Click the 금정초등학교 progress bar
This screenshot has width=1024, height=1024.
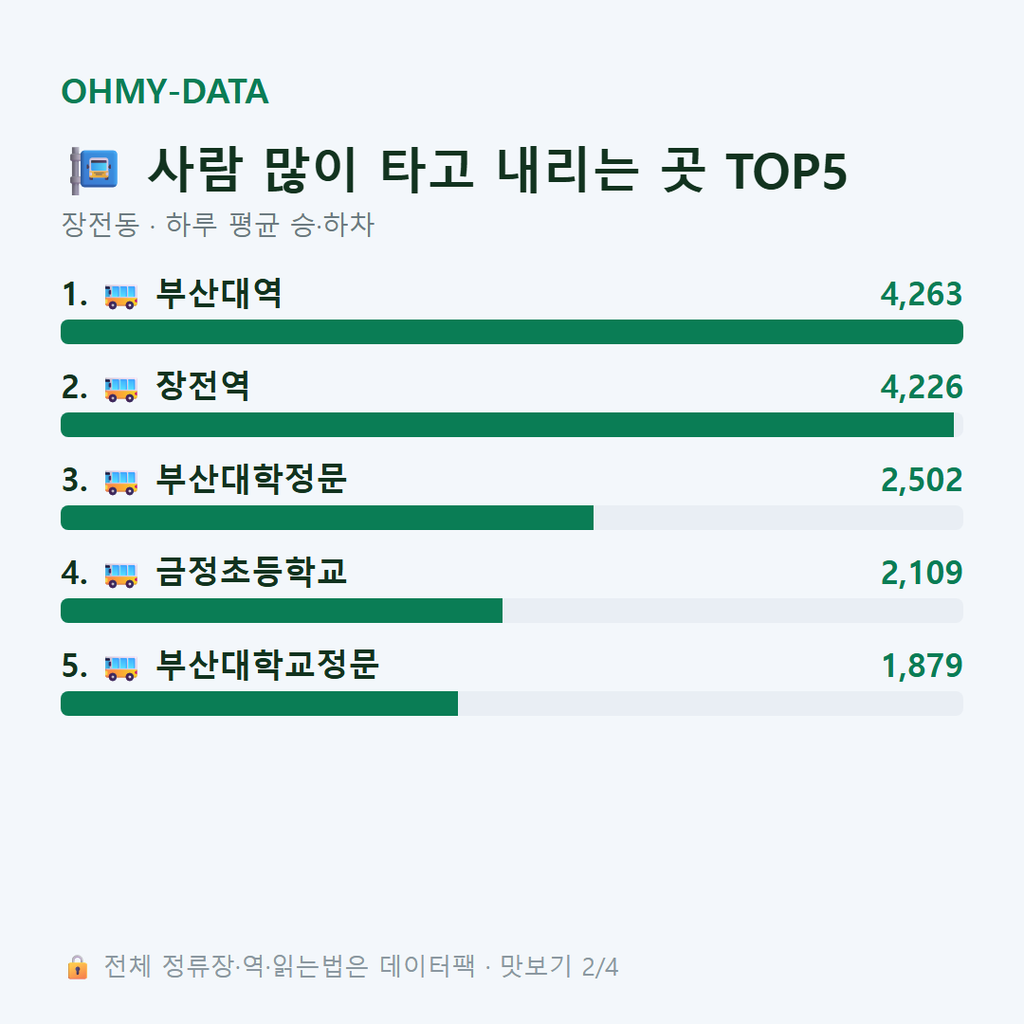[512, 611]
